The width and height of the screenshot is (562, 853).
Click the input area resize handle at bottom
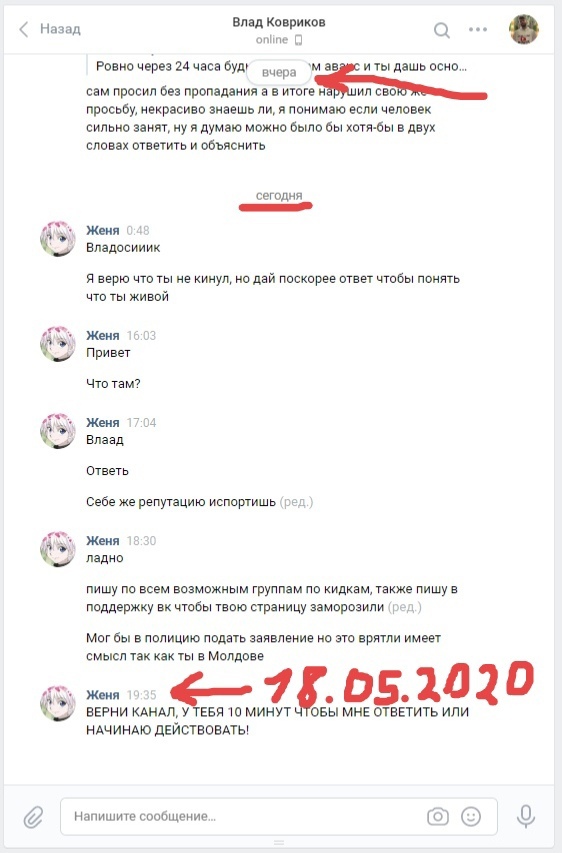[x=279, y=843]
